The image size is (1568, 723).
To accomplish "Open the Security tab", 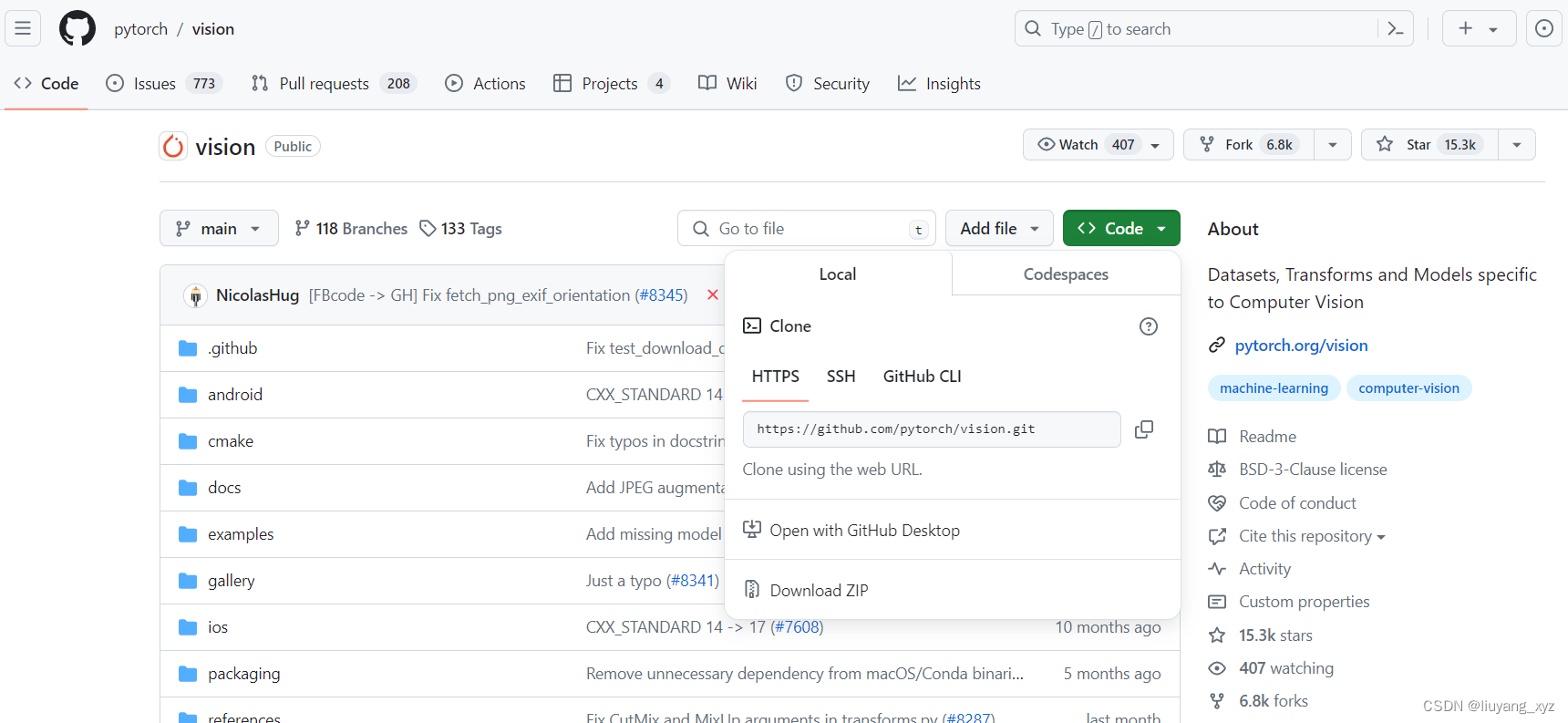I will (x=828, y=83).
